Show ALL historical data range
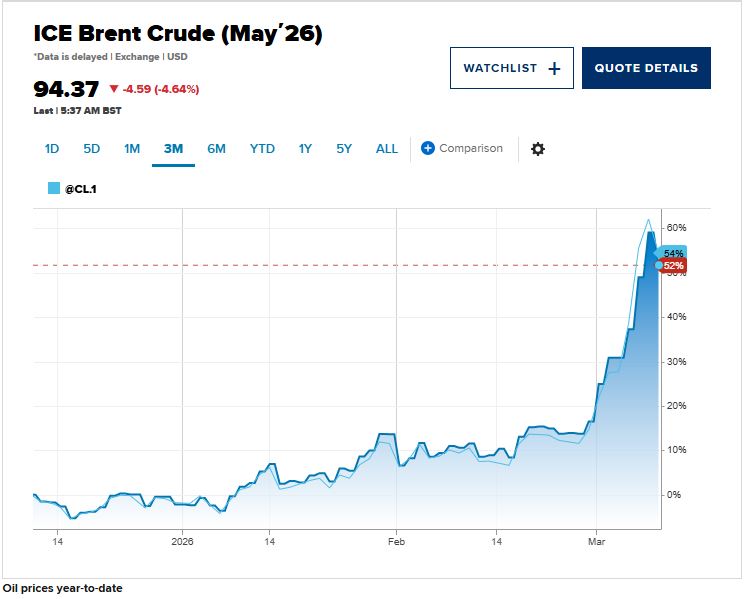Screen dimensions: 751x599 tap(387, 149)
